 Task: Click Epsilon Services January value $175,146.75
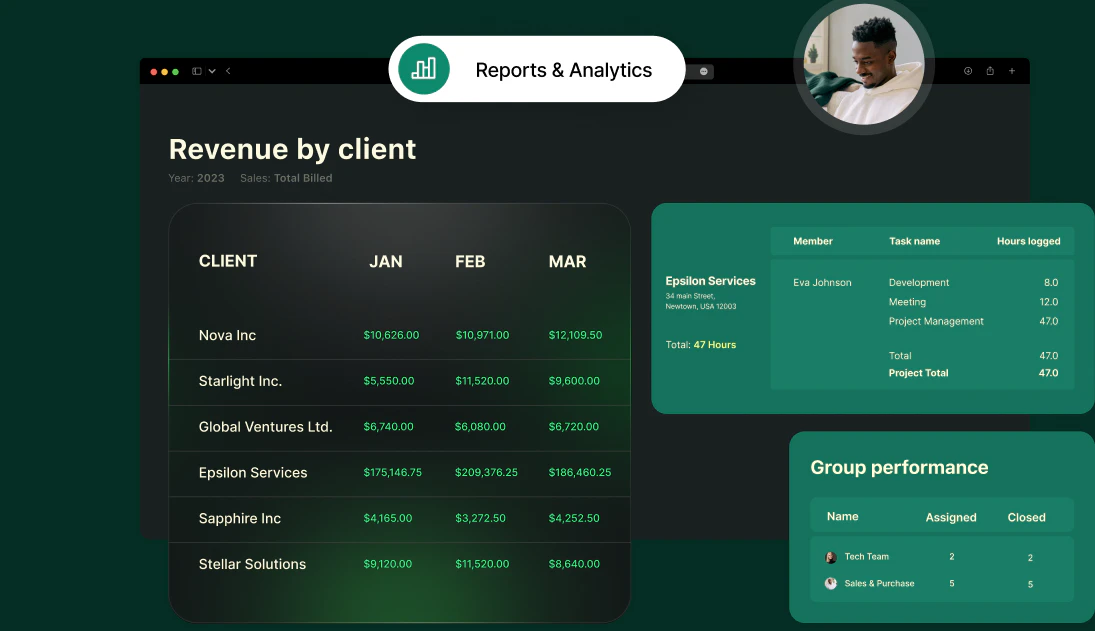click(x=392, y=473)
